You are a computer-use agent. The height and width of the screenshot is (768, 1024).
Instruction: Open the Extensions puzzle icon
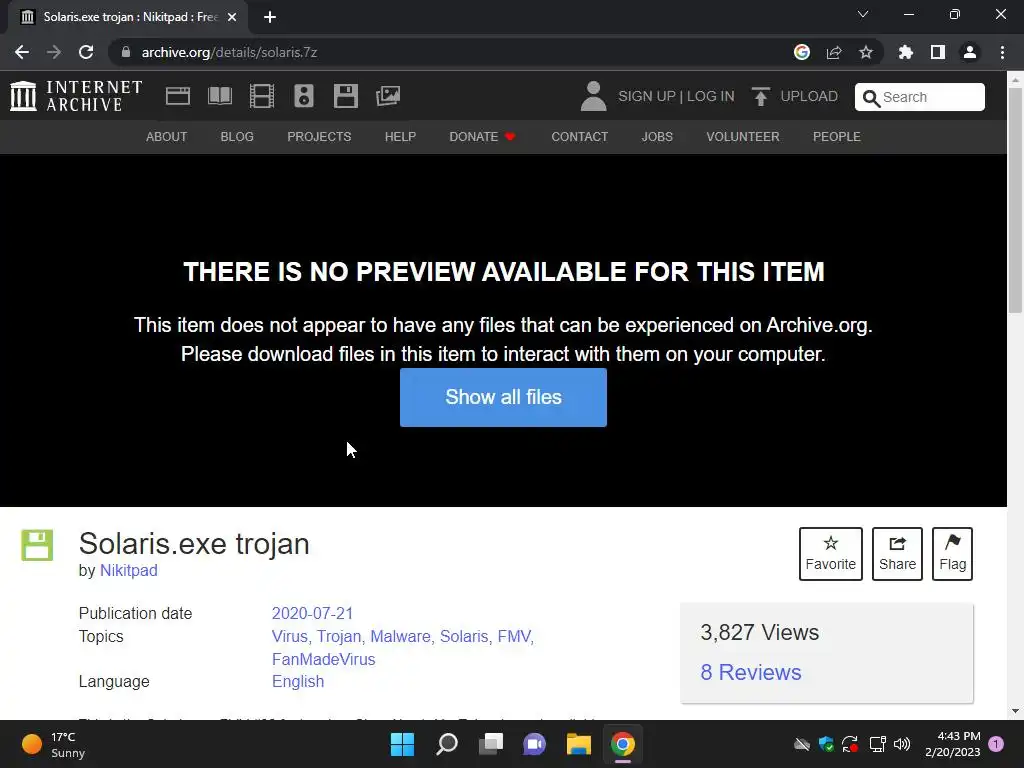[x=906, y=52]
